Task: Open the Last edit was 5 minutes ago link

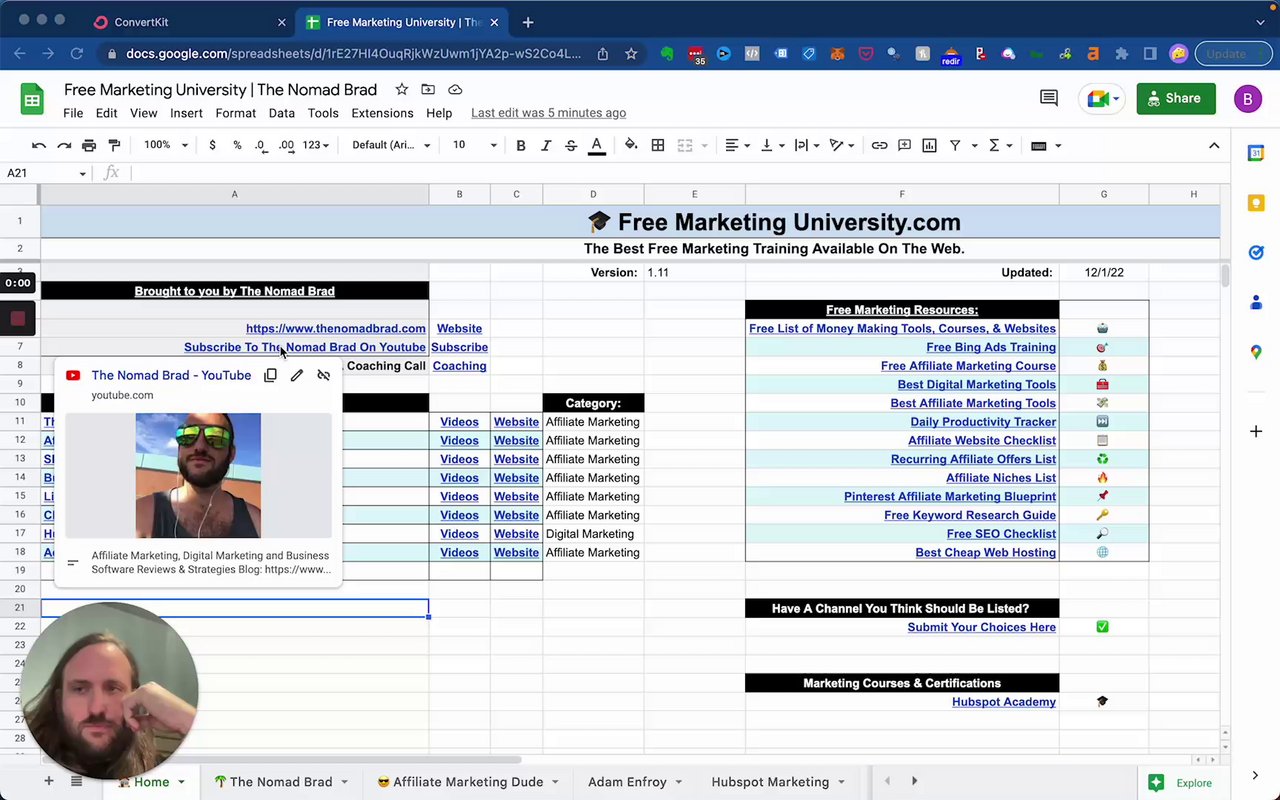Action: click(x=548, y=113)
